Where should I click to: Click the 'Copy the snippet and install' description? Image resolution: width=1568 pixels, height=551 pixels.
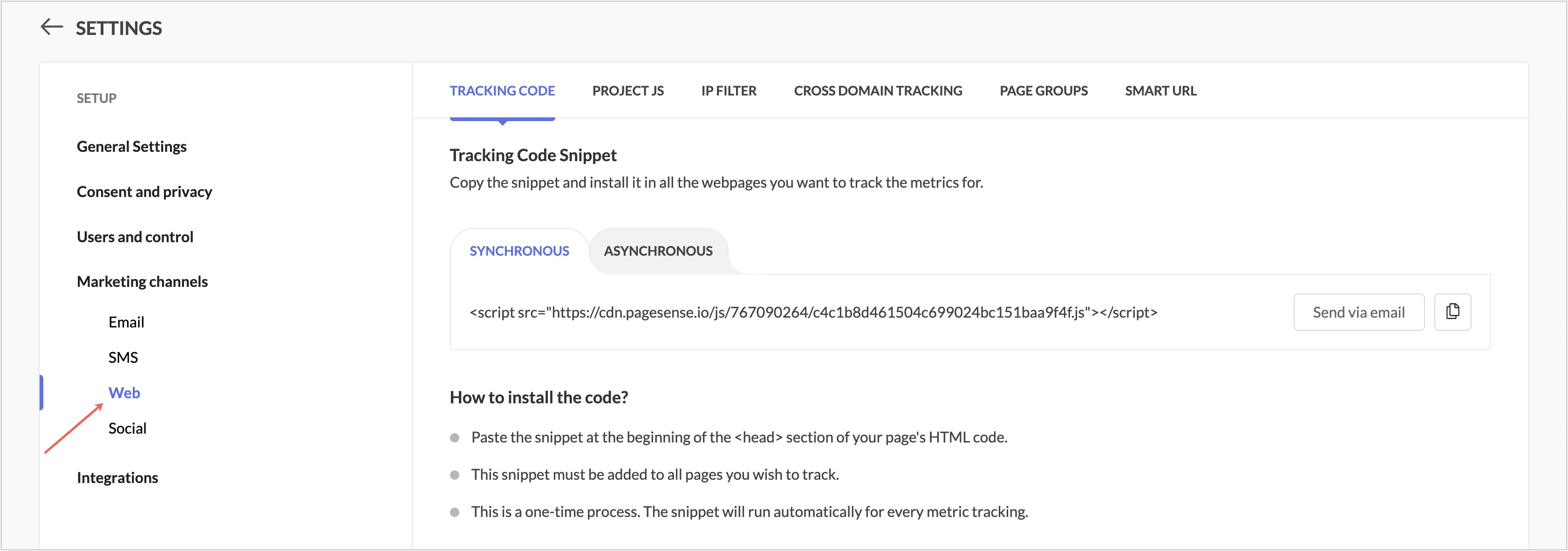click(x=716, y=183)
